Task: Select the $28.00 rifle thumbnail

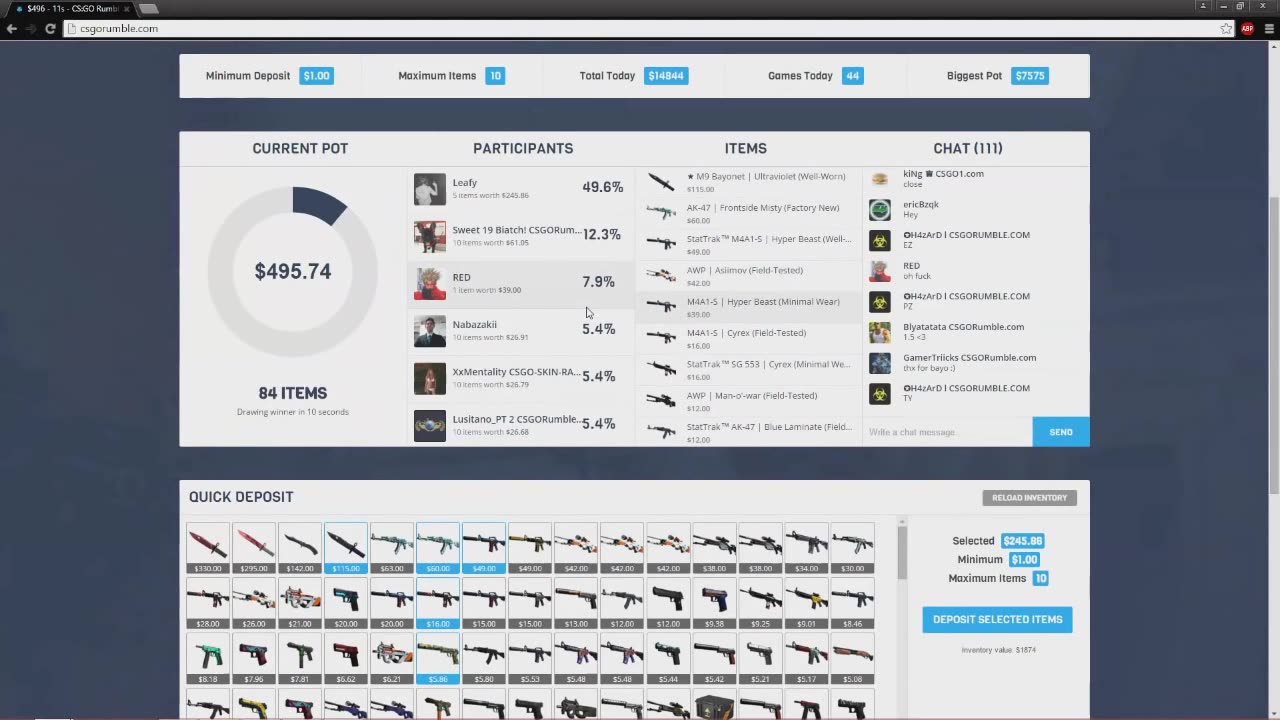Action: click(x=208, y=603)
